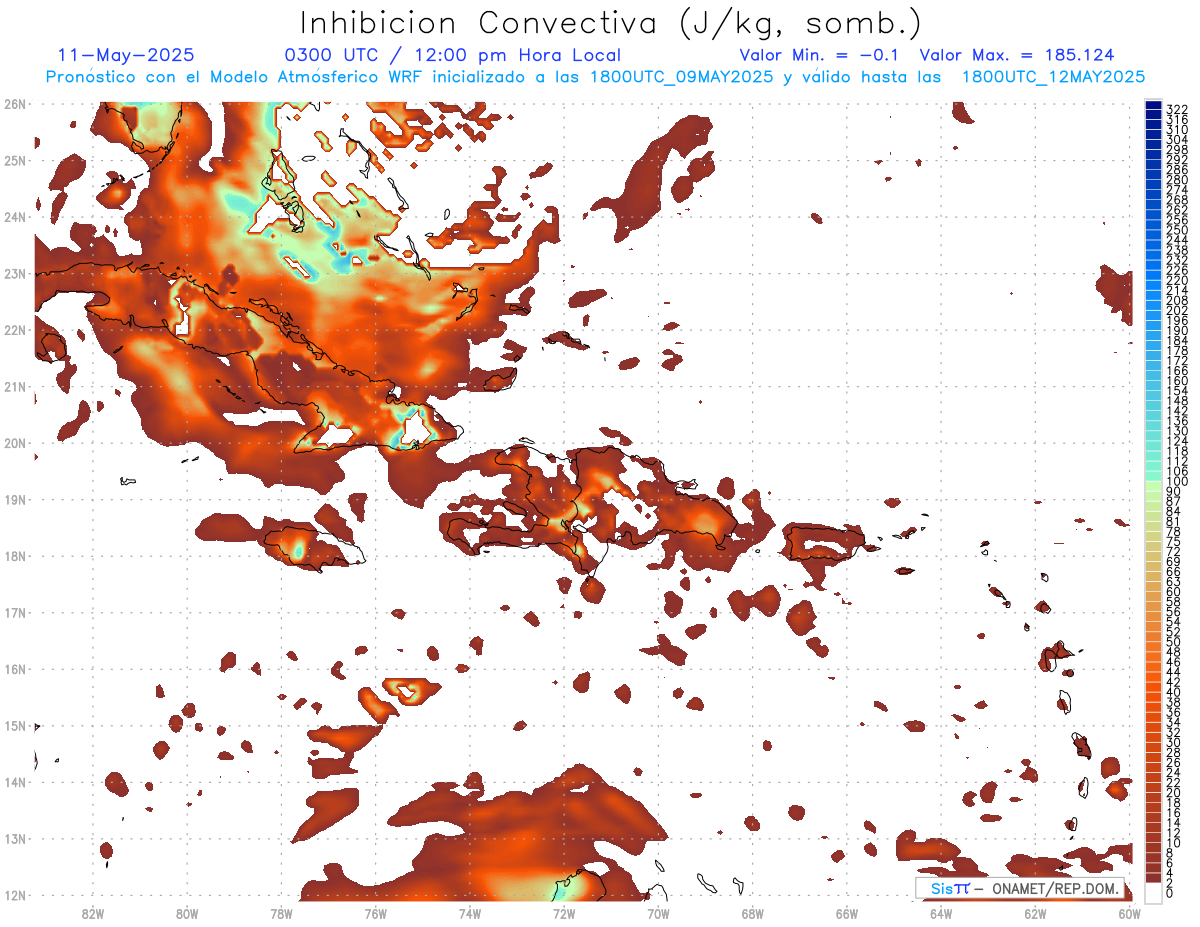Click the "13N" latitude label
The width and height of the screenshot is (1200, 927).
click(14, 838)
